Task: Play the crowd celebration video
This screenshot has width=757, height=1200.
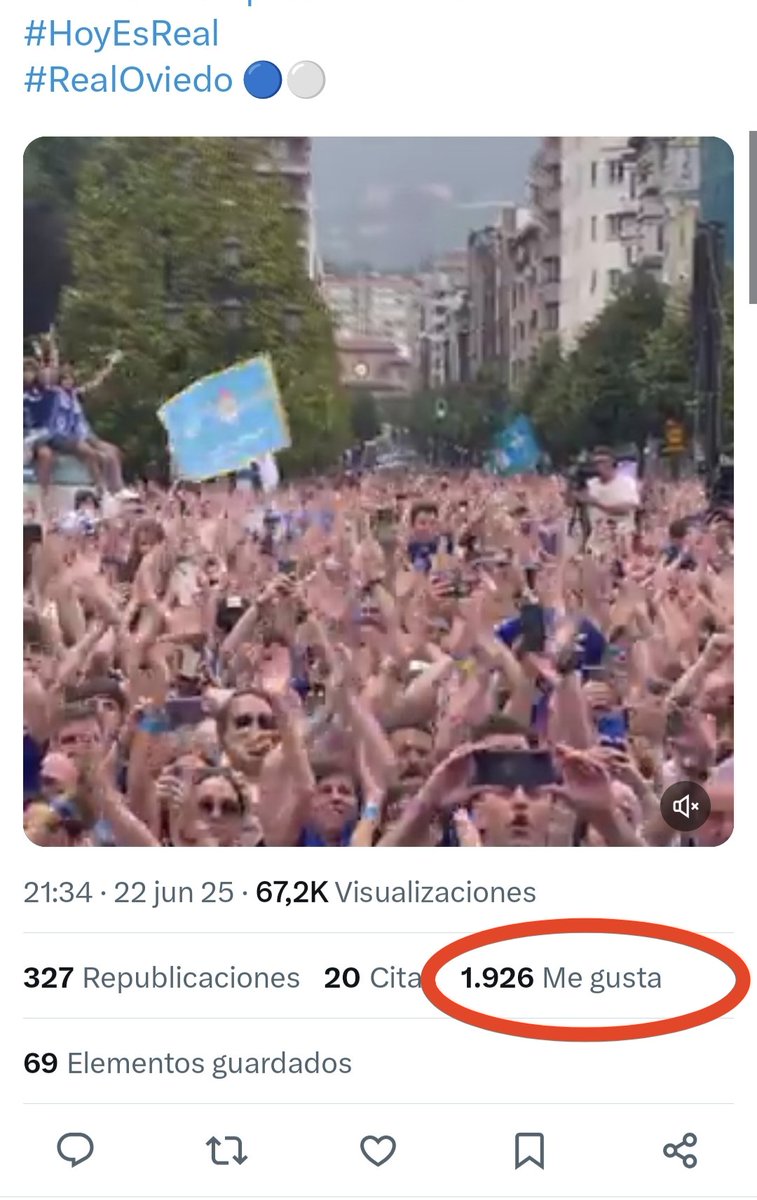Action: tap(378, 492)
